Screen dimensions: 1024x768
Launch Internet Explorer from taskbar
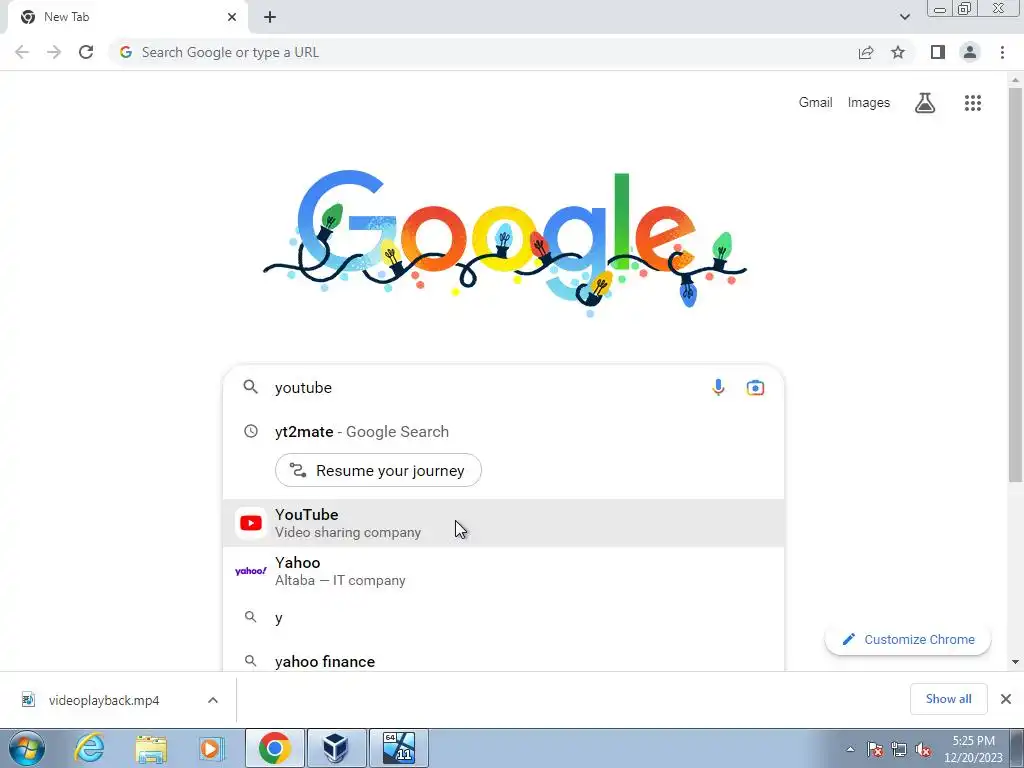89,748
